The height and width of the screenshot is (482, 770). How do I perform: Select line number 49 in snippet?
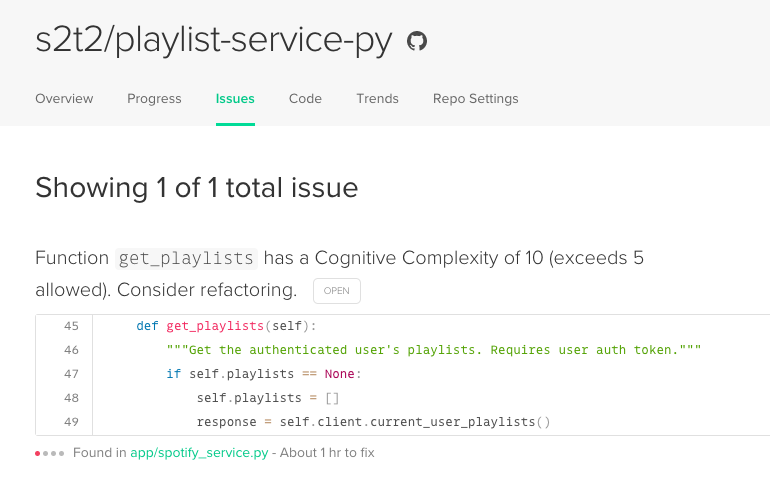click(x=70, y=422)
